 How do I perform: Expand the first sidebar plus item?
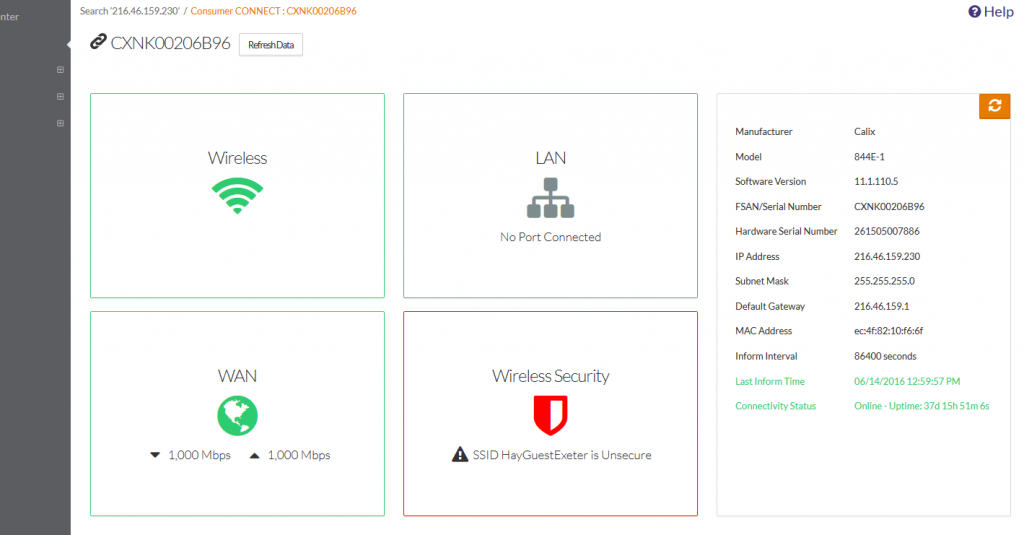point(60,70)
